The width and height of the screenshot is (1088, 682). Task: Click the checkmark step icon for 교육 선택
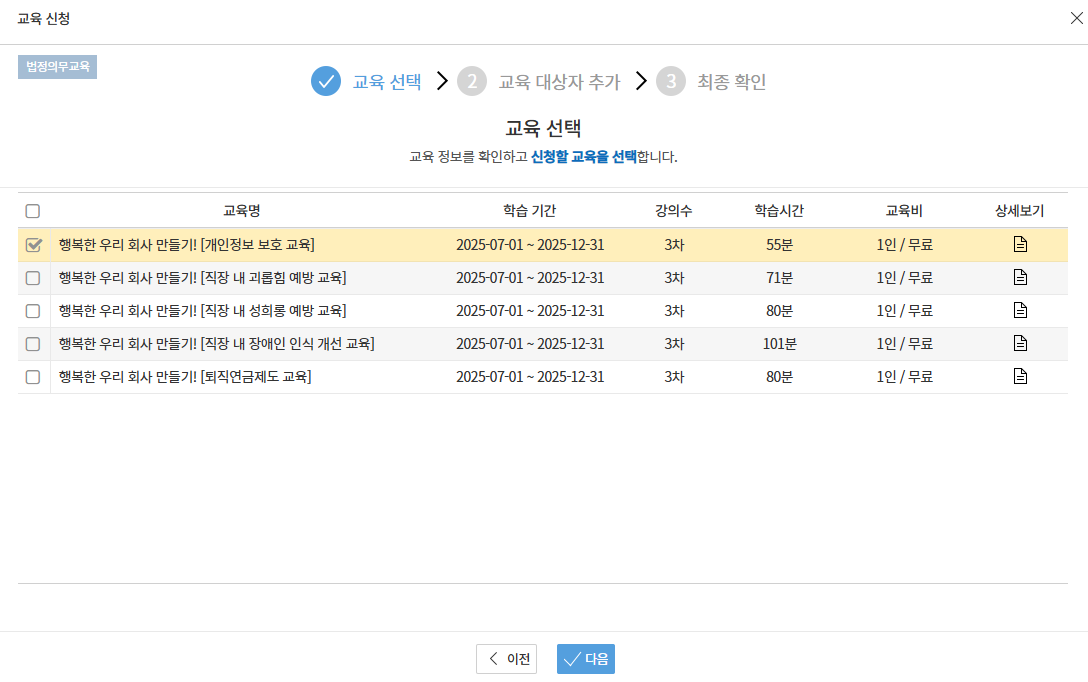pyautogui.click(x=326, y=81)
